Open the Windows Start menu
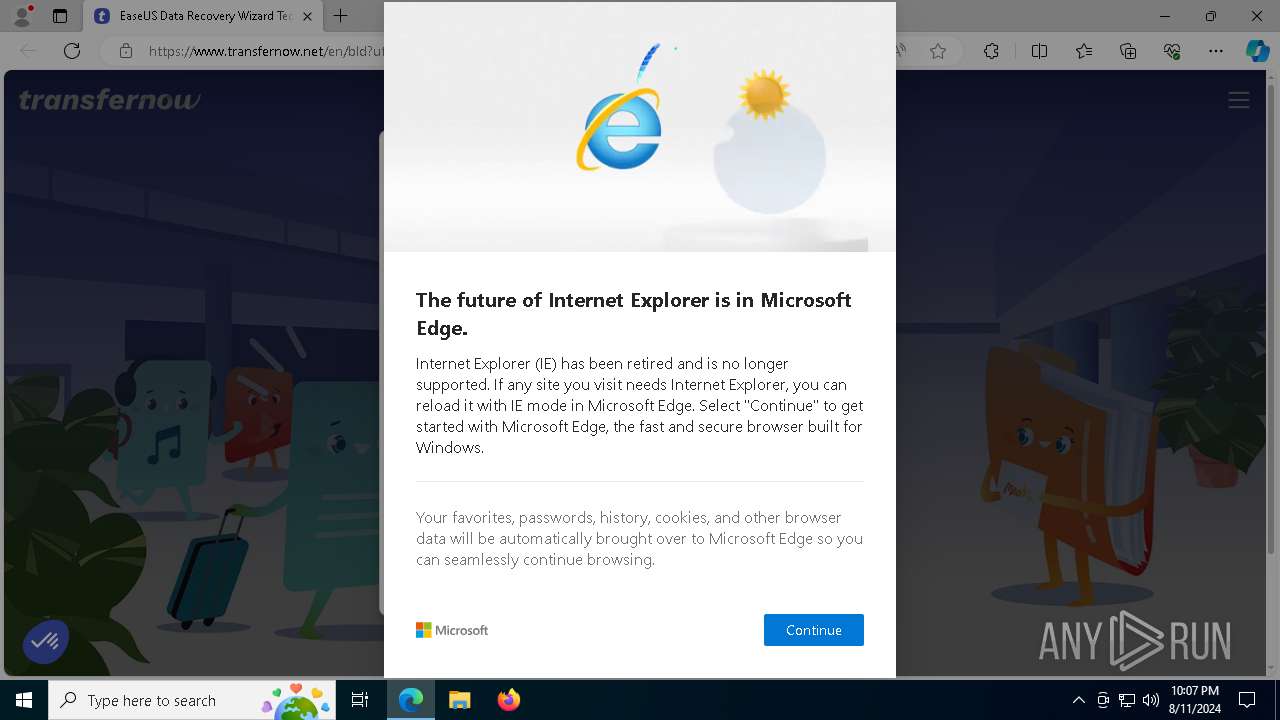Viewport: 1280px width, 720px height. [x=24, y=700]
